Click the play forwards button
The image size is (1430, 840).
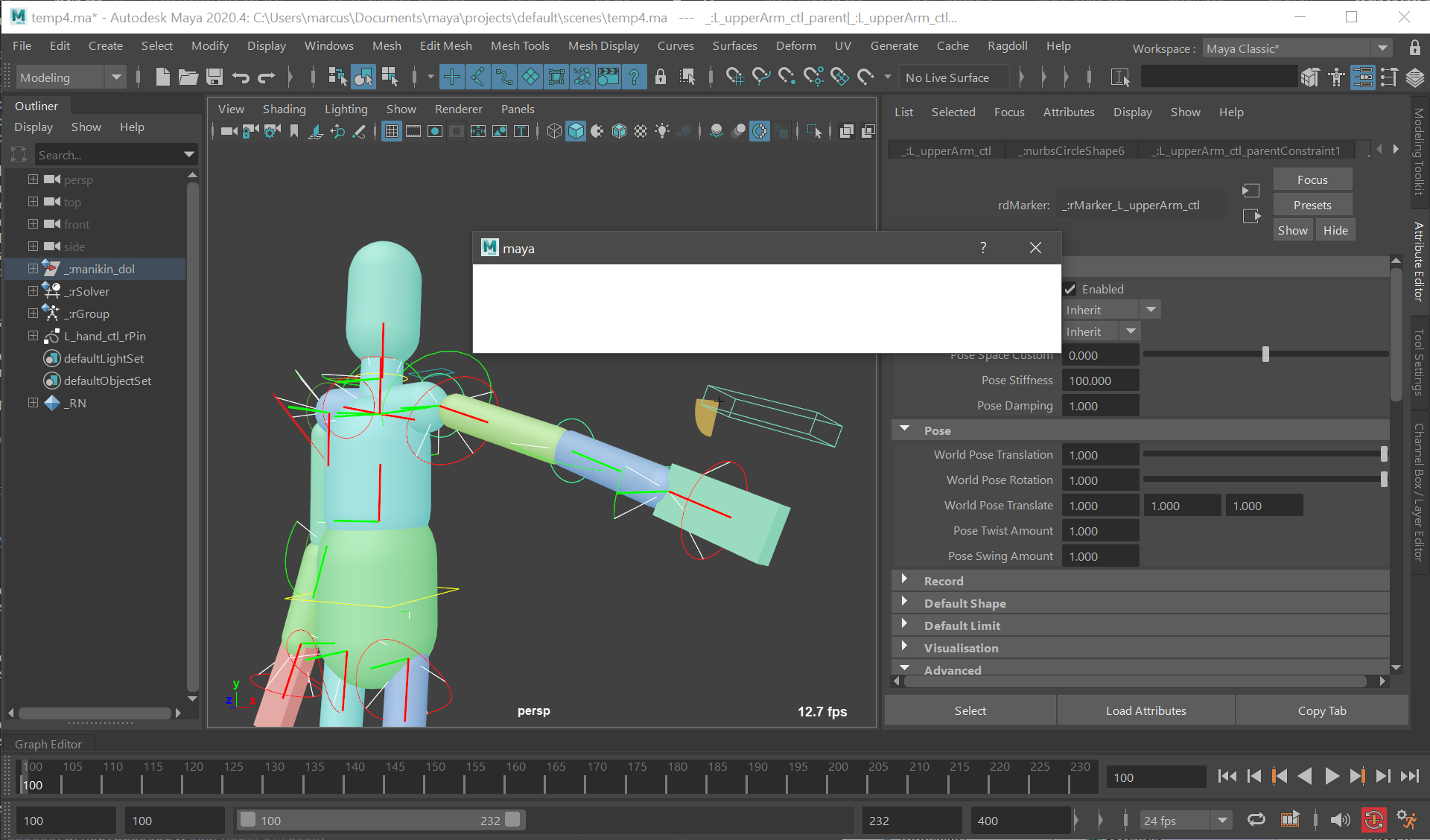click(1332, 776)
